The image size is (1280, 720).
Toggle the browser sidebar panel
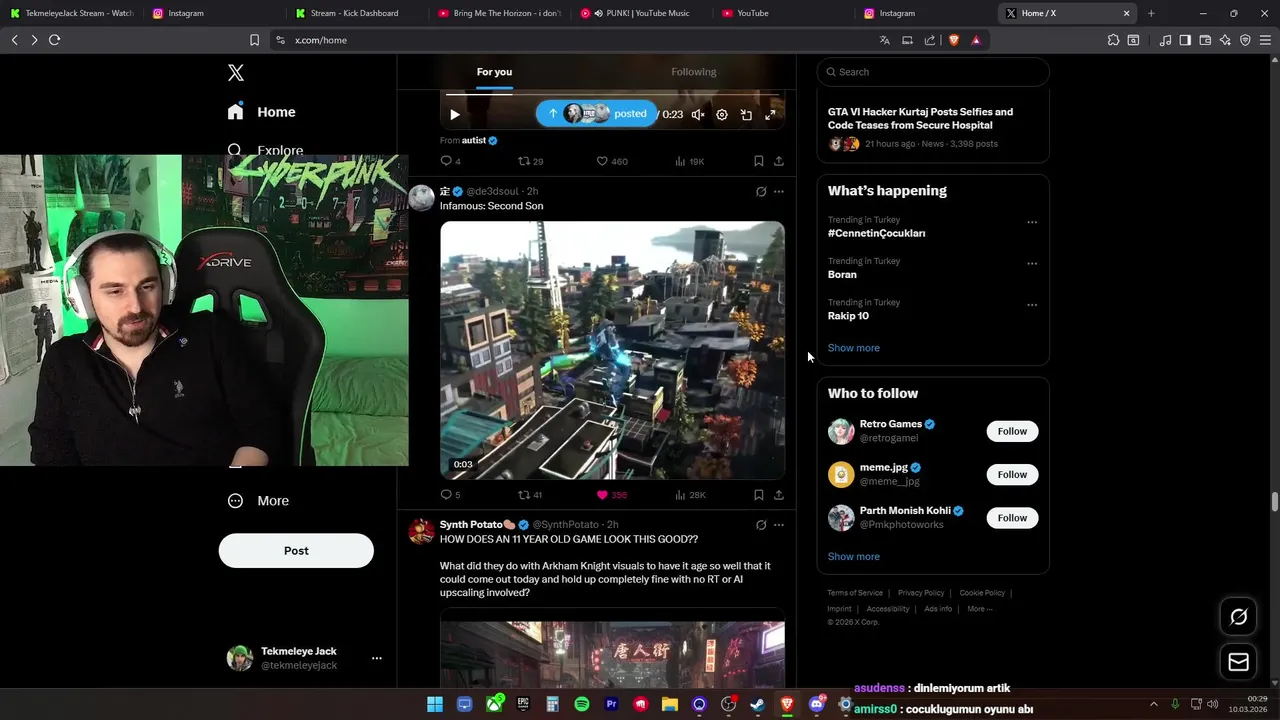[x=1185, y=40]
